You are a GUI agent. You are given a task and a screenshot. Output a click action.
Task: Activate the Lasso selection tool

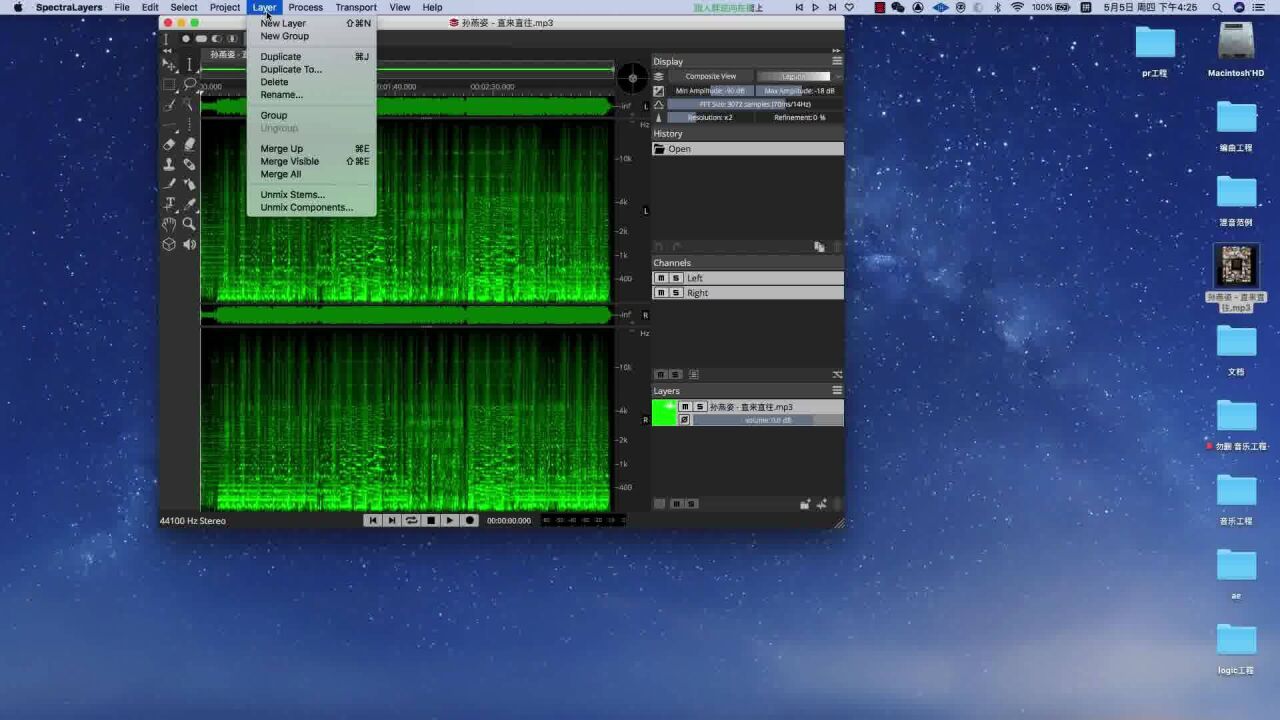point(189,85)
